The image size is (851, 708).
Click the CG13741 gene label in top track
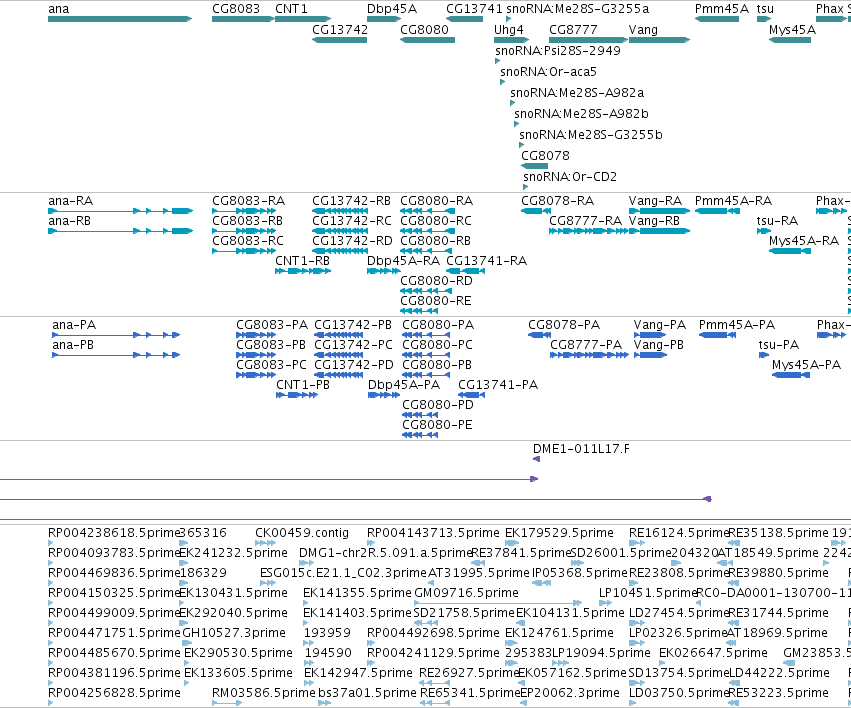click(474, 9)
